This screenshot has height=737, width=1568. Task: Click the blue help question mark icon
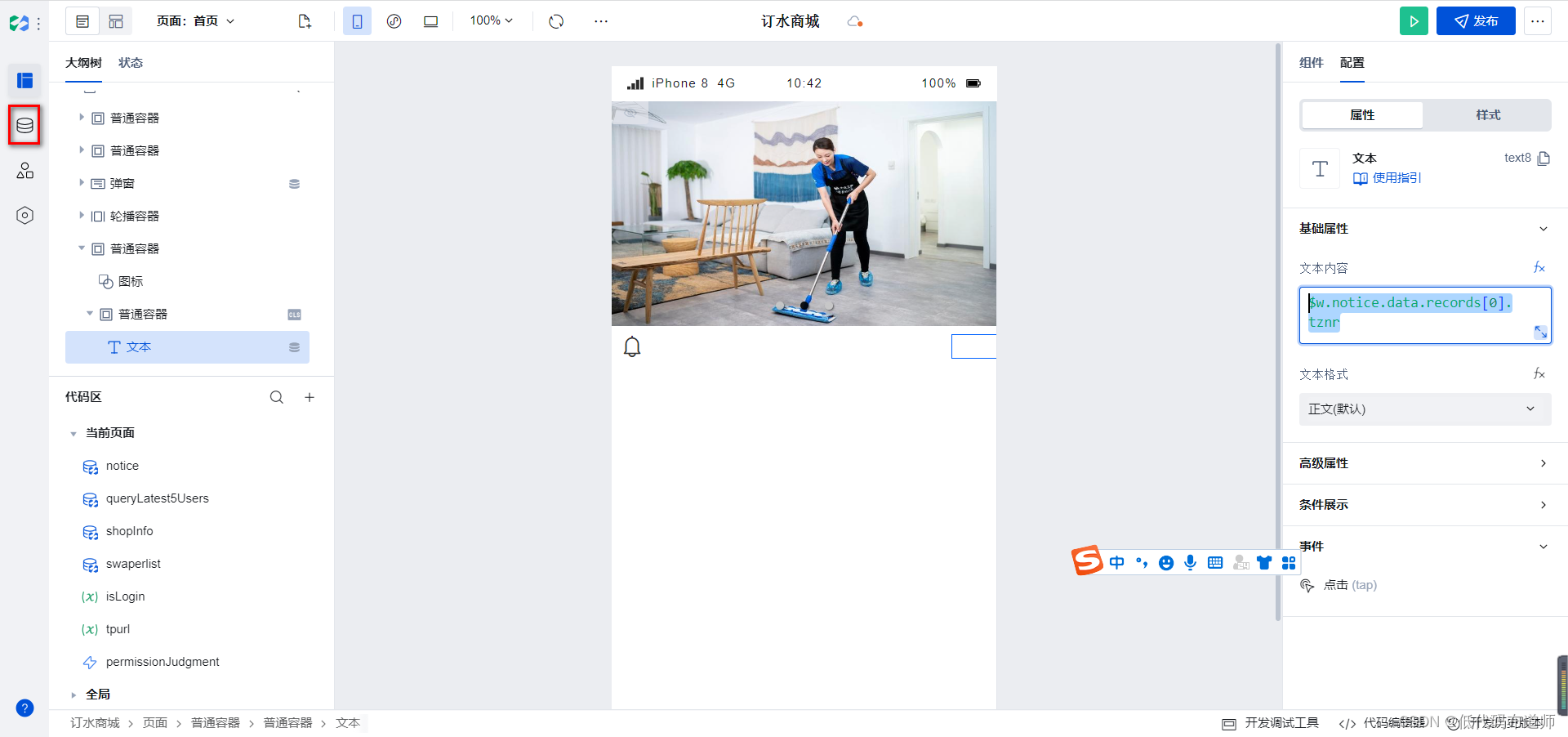tap(24, 708)
